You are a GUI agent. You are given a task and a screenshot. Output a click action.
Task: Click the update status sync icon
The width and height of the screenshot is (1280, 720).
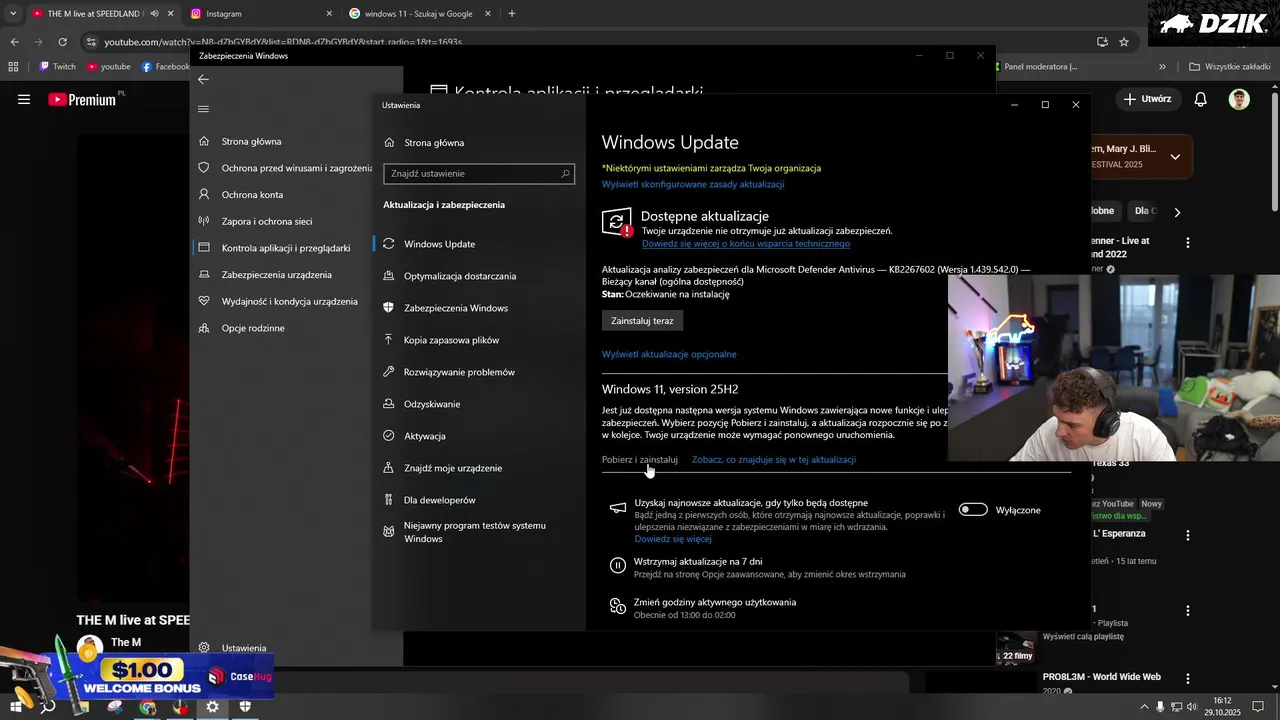click(x=617, y=222)
